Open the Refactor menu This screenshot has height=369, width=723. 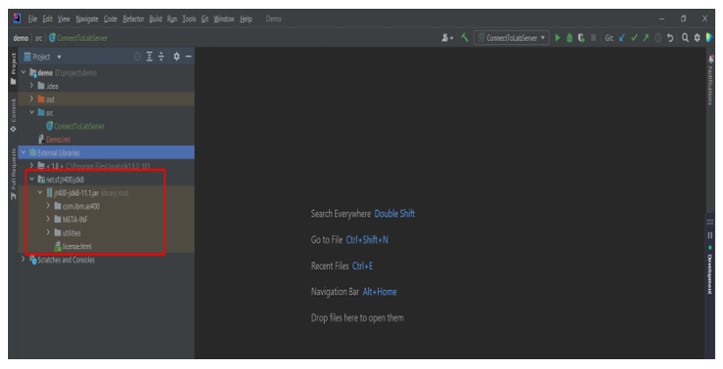click(133, 19)
